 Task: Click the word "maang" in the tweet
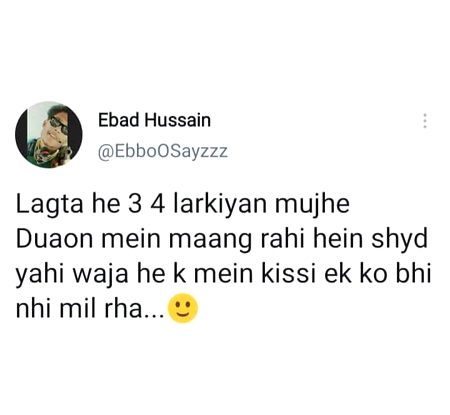[210, 240]
